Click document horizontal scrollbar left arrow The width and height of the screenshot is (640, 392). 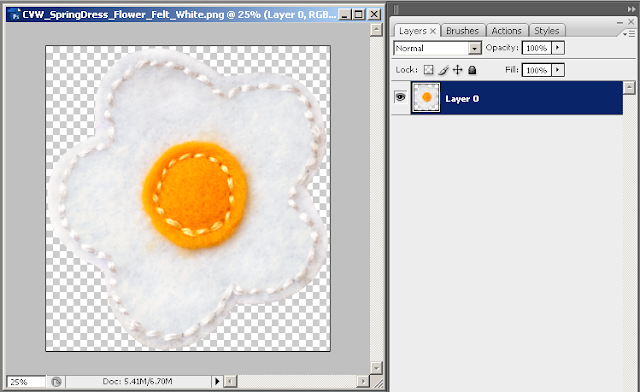tap(231, 381)
